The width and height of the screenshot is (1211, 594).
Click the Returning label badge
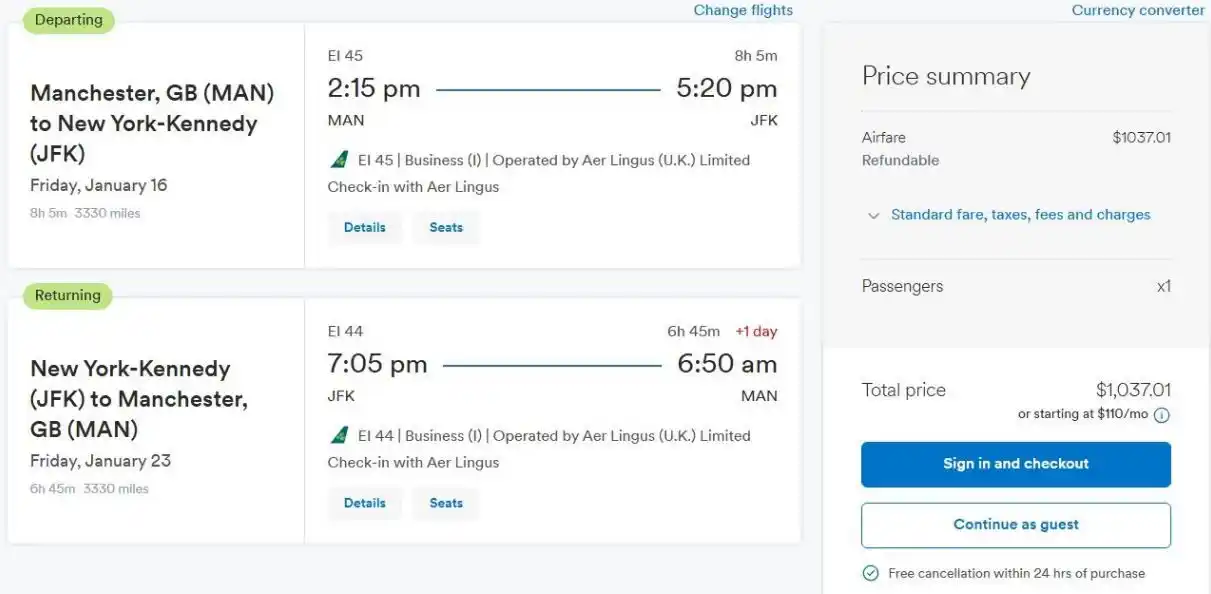coord(68,296)
